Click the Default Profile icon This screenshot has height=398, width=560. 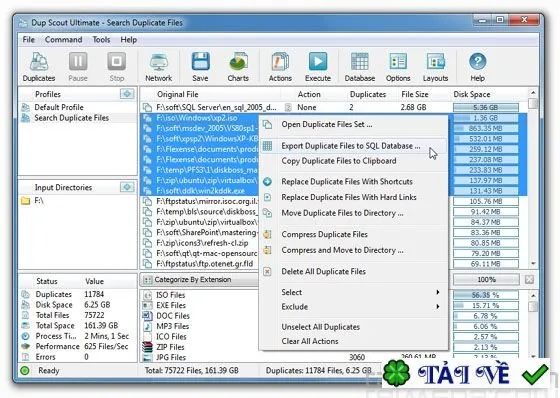(25, 107)
